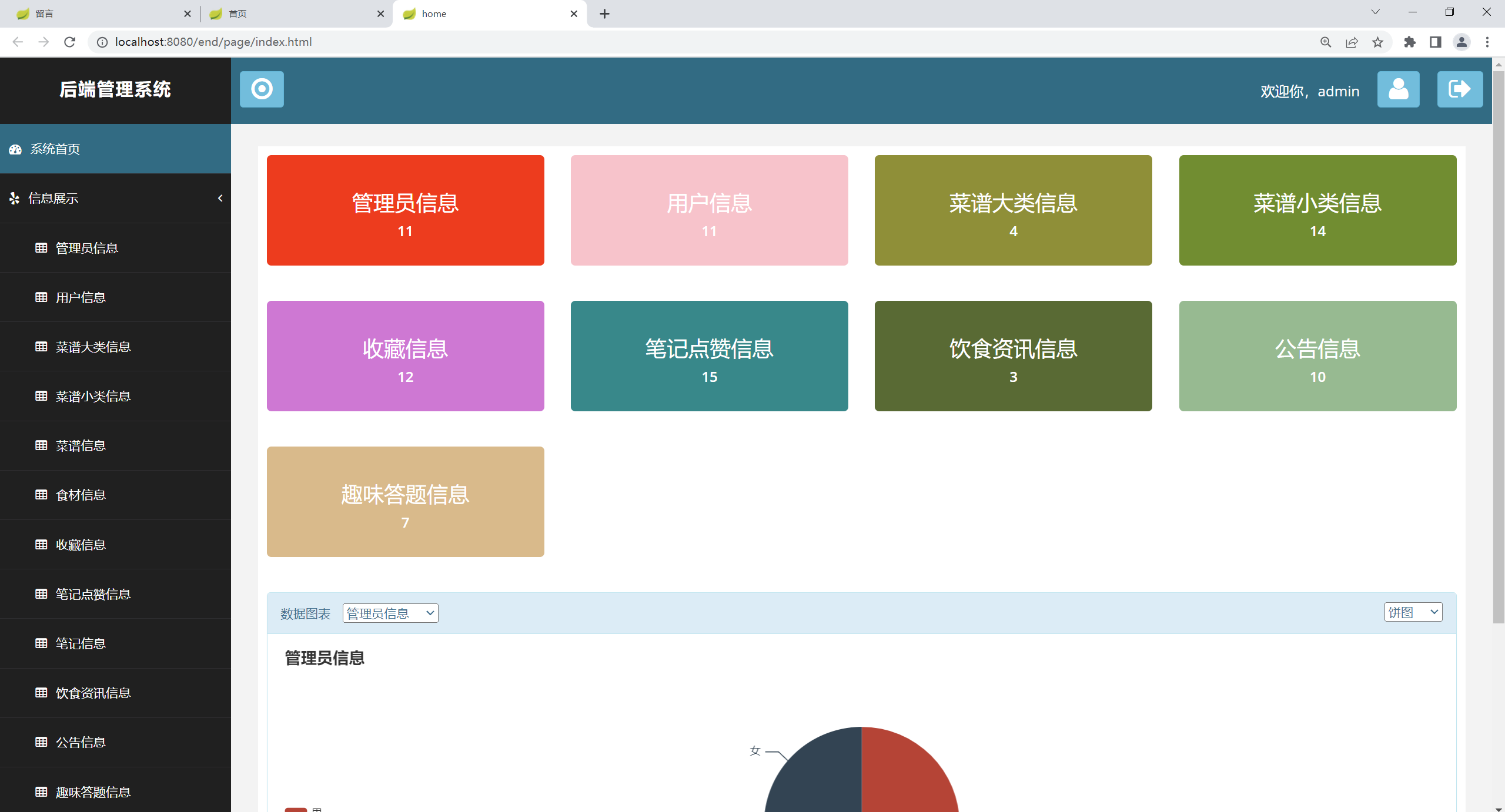Image resolution: width=1505 pixels, height=812 pixels.
Task: Click the page vertical scrollbar thumb
Action: (1499, 347)
